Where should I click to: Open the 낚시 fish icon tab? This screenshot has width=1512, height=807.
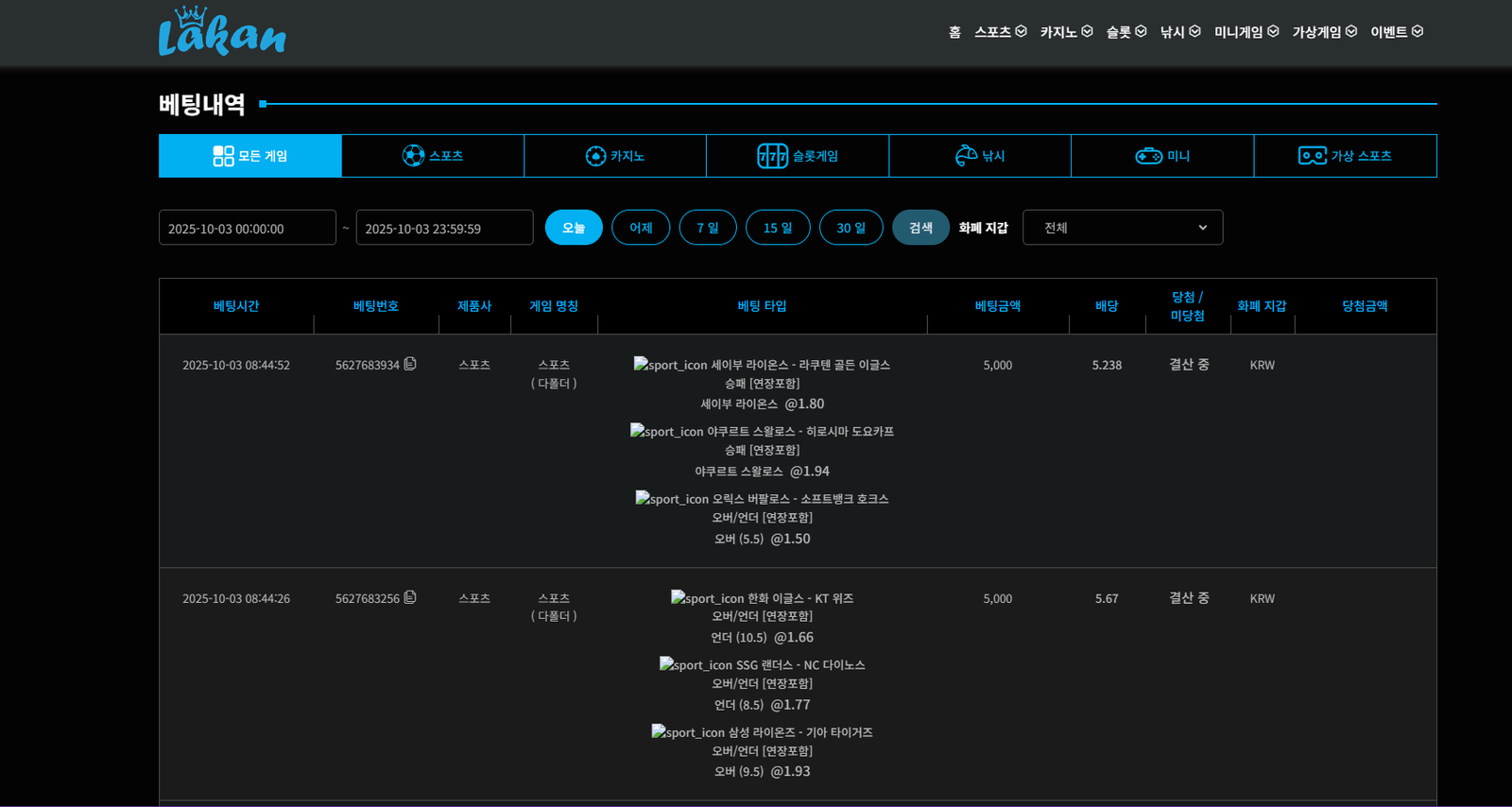point(980,156)
